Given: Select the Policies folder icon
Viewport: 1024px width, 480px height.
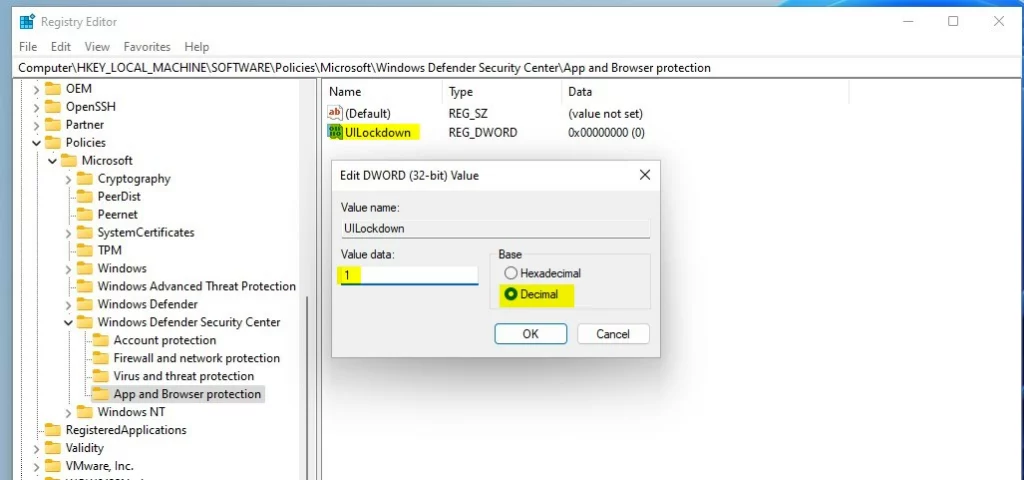Looking at the screenshot, I should 53,142.
